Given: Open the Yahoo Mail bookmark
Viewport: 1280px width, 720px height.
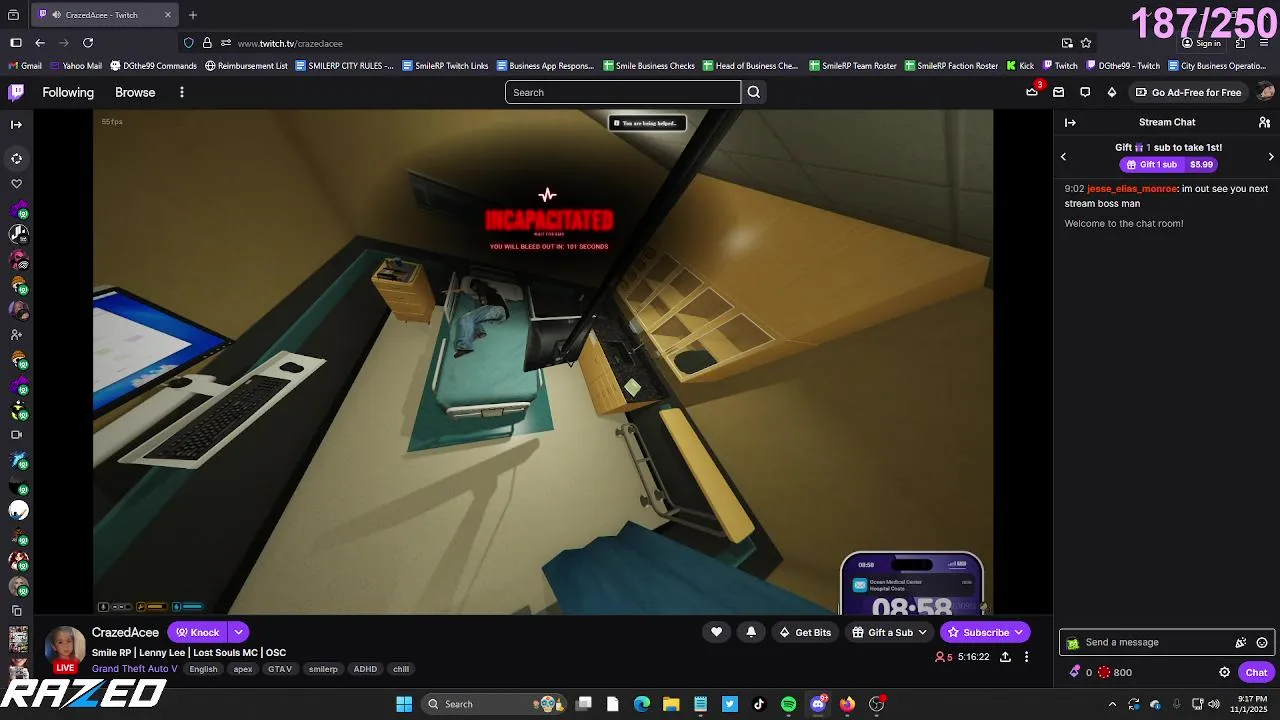Looking at the screenshot, I should [x=76, y=66].
